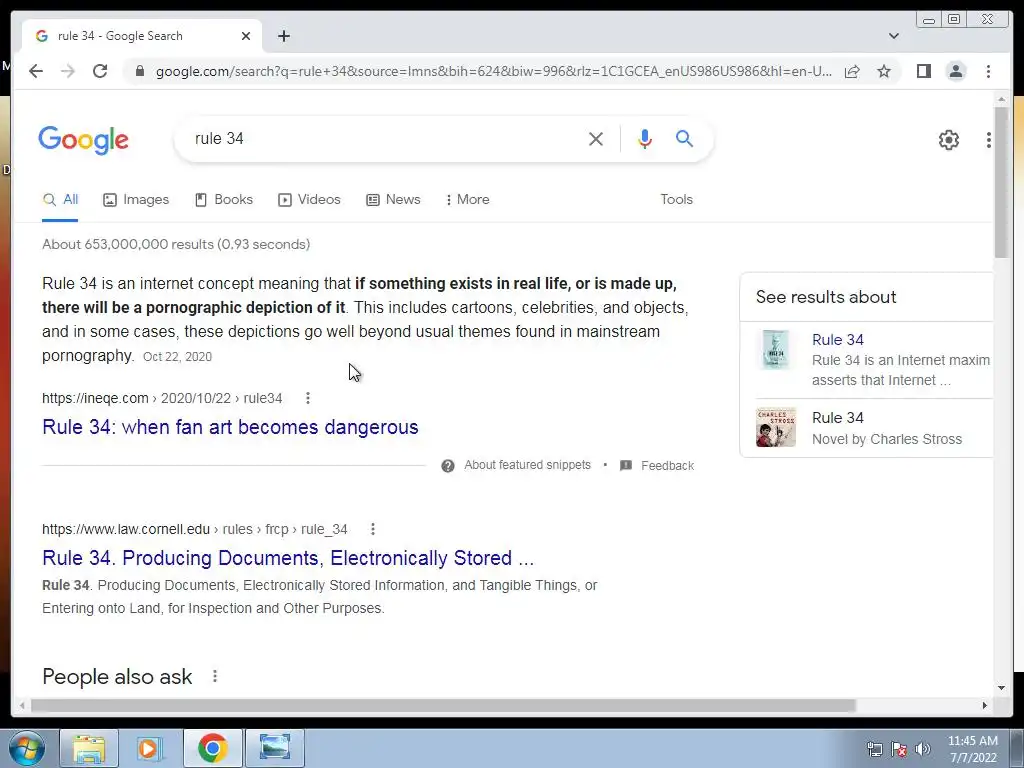The image size is (1024, 768).
Task: Open options for law.cornell.edu result
Action: [373, 529]
